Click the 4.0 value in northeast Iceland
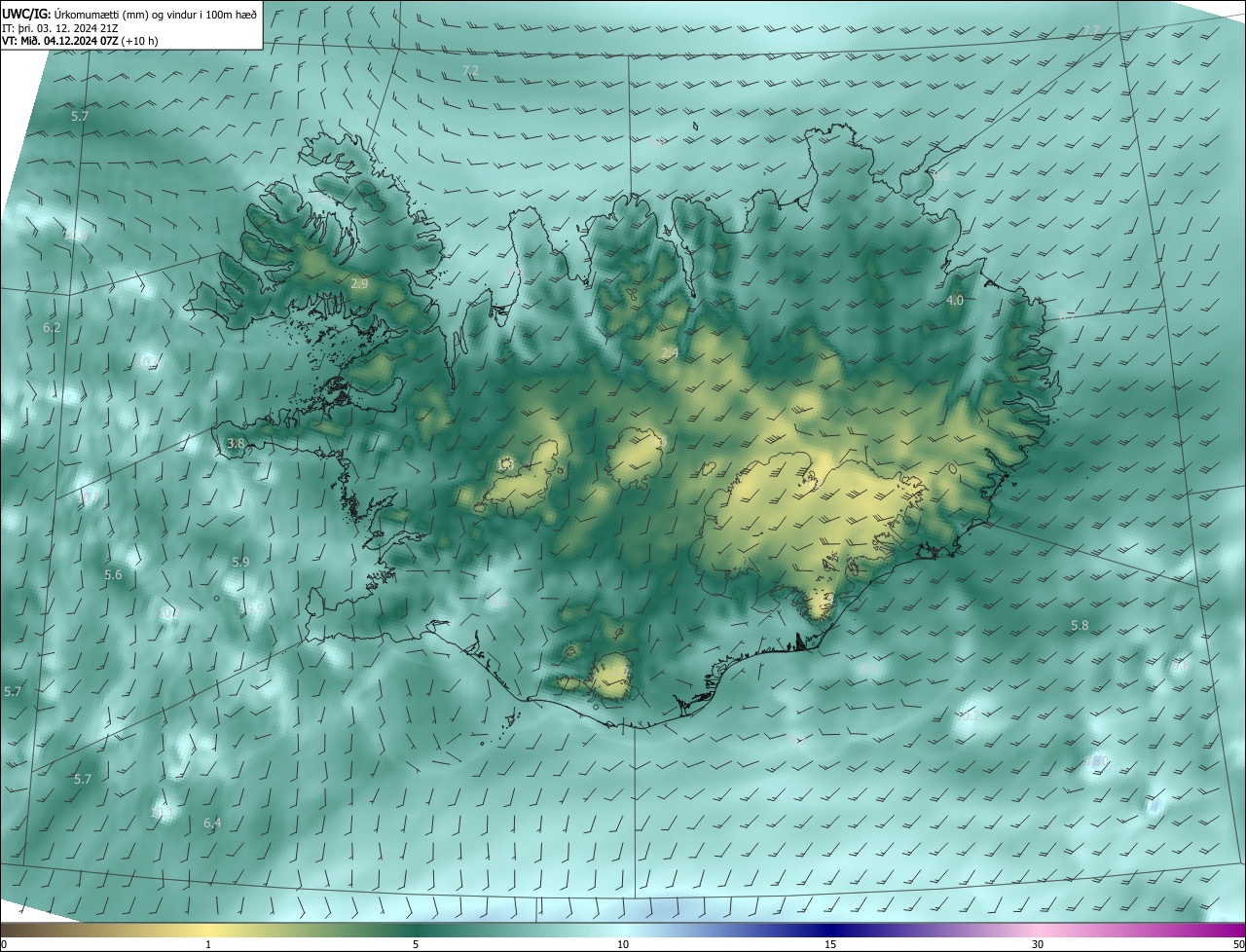Image resolution: width=1246 pixels, height=952 pixels. [x=955, y=301]
